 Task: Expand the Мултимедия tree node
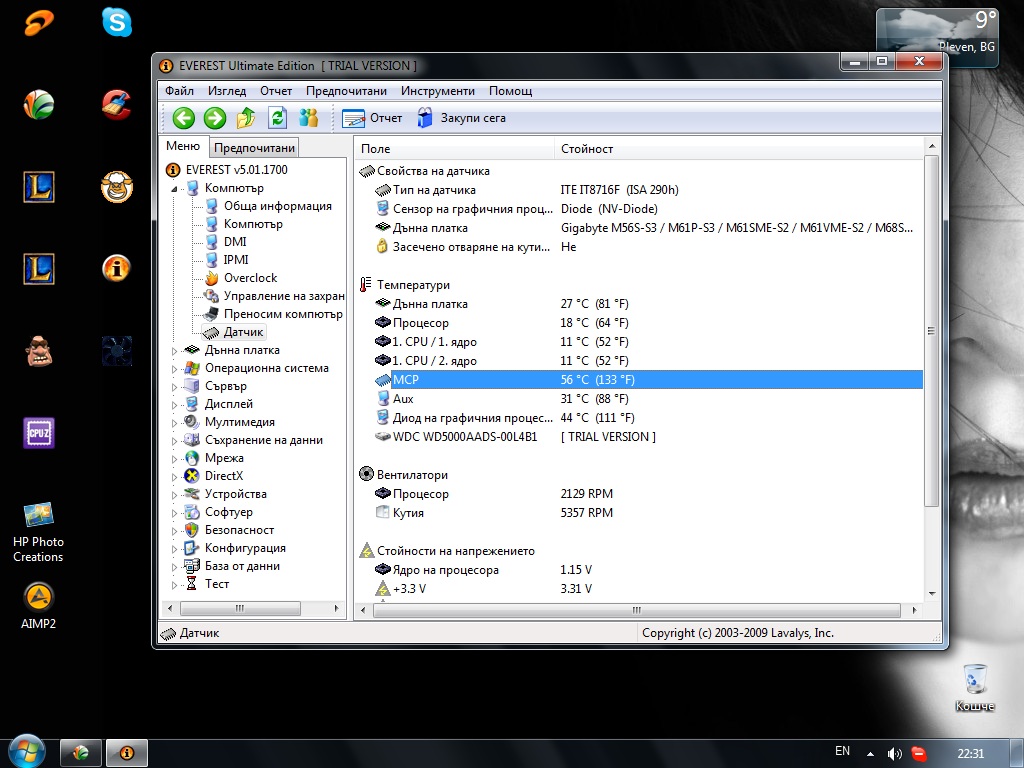pyautogui.click(x=174, y=423)
